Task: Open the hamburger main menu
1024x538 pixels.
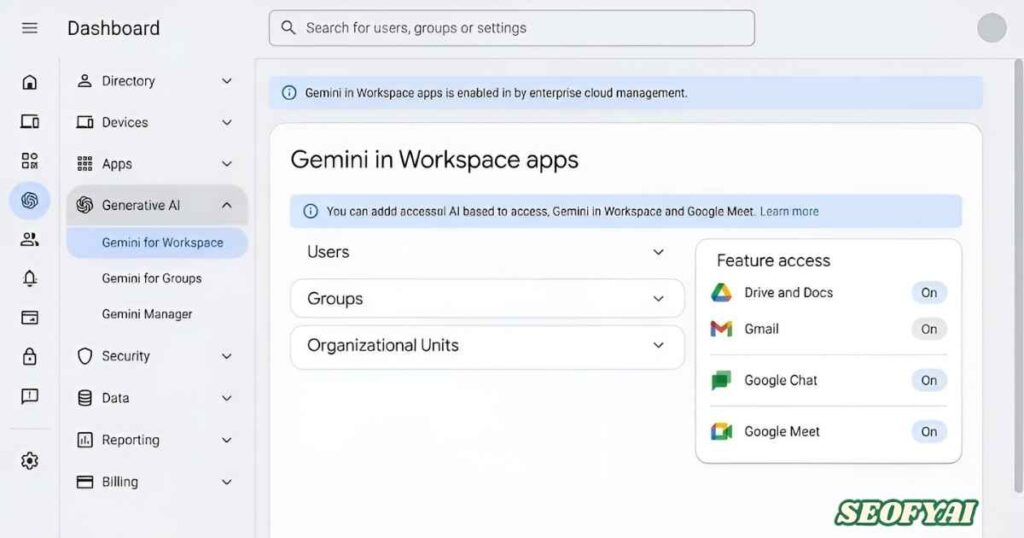Action: coord(29,28)
